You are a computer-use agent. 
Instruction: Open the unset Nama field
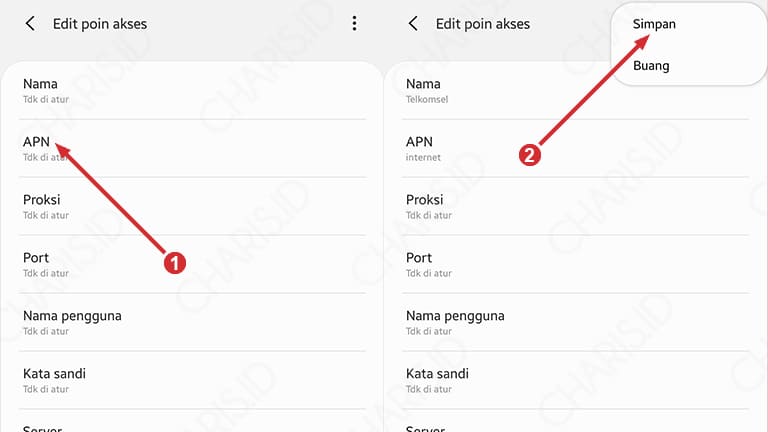click(41, 90)
